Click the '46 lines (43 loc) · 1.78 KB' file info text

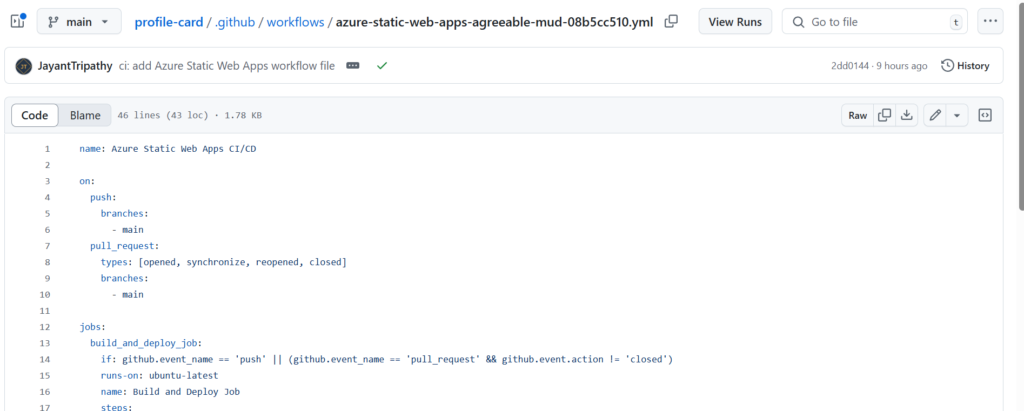[189, 116]
